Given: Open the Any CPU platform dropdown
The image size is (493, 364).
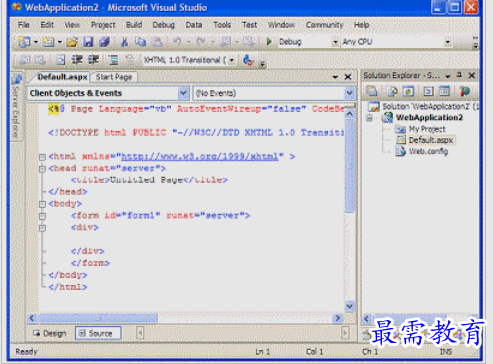Looking at the screenshot, I should (447, 42).
